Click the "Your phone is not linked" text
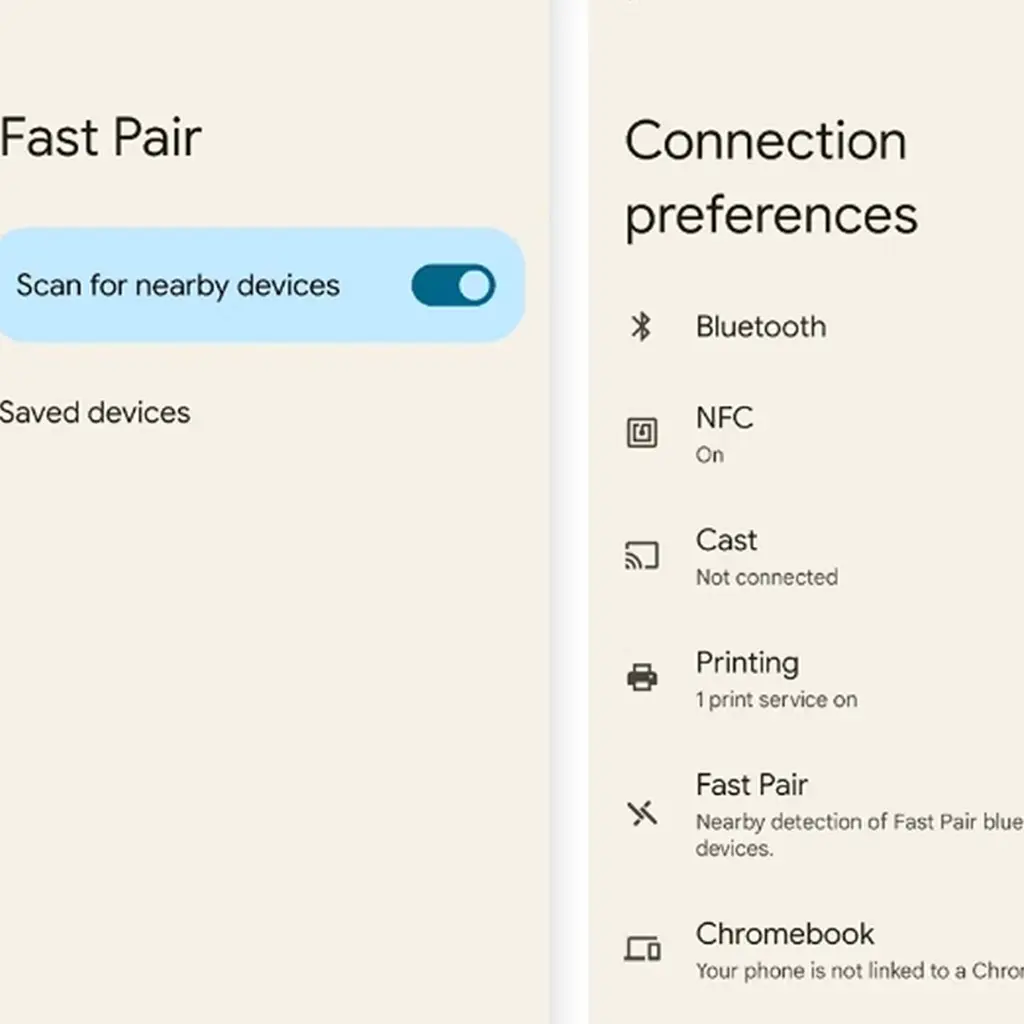 [x=858, y=970]
